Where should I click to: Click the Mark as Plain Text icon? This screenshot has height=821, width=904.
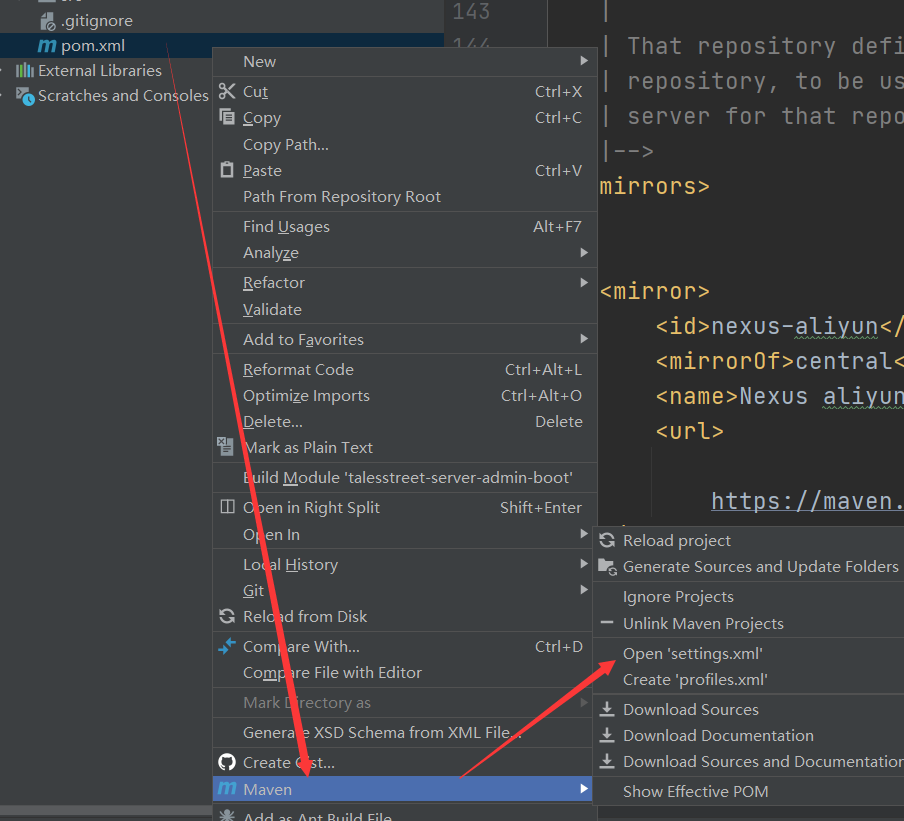[225, 446]
